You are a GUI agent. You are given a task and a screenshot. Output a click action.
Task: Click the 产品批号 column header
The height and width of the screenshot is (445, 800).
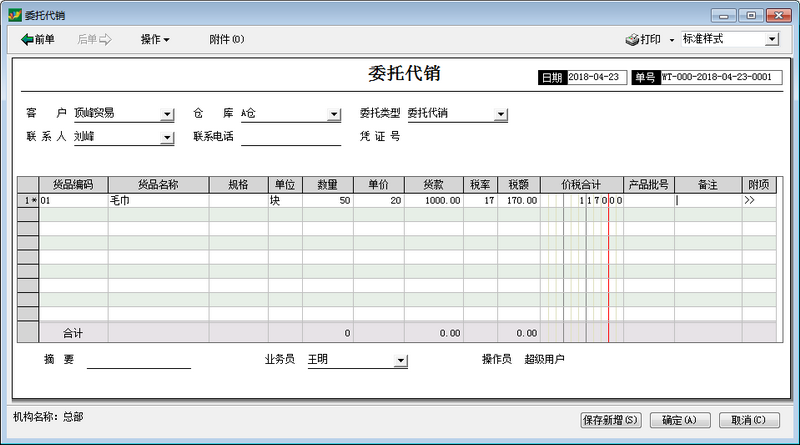pyautogui.click(x=649, y=185)
